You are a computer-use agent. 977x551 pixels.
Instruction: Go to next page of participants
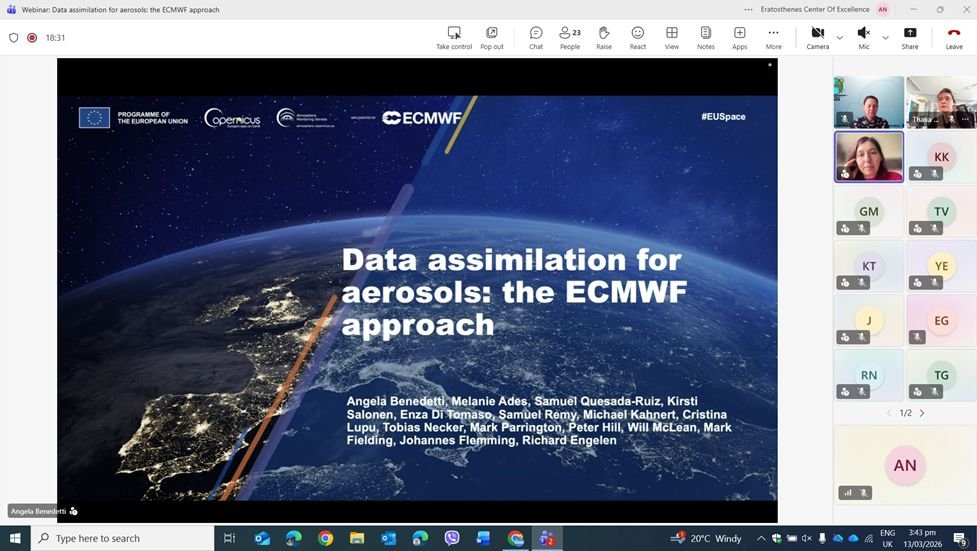point(922,413)
